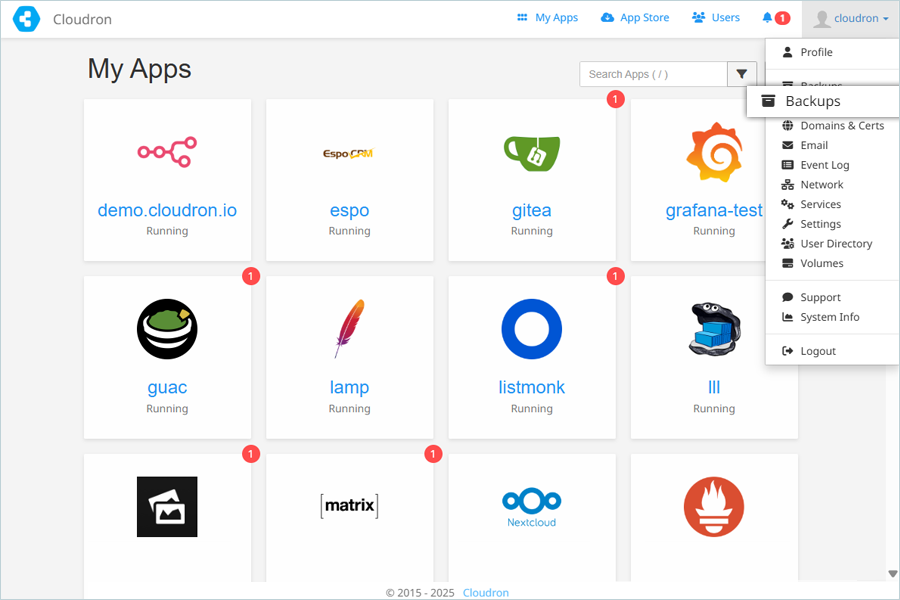This screenshot has width=900, height=600.
Task: Click the red update badge on listmonk
Action: [x=615, y=276]
